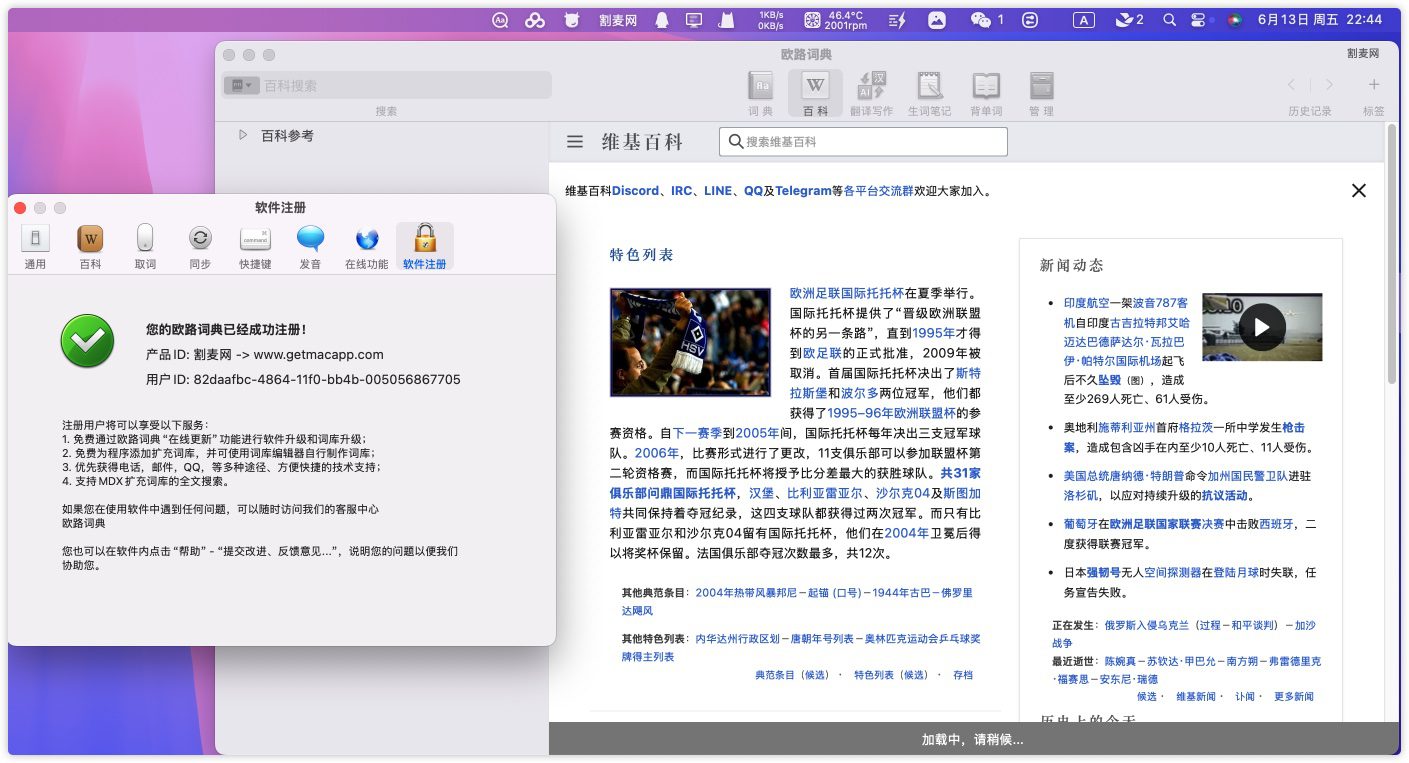Click the input method A icon in menu bar
1409x763 pixels.
click(1084, 20)
